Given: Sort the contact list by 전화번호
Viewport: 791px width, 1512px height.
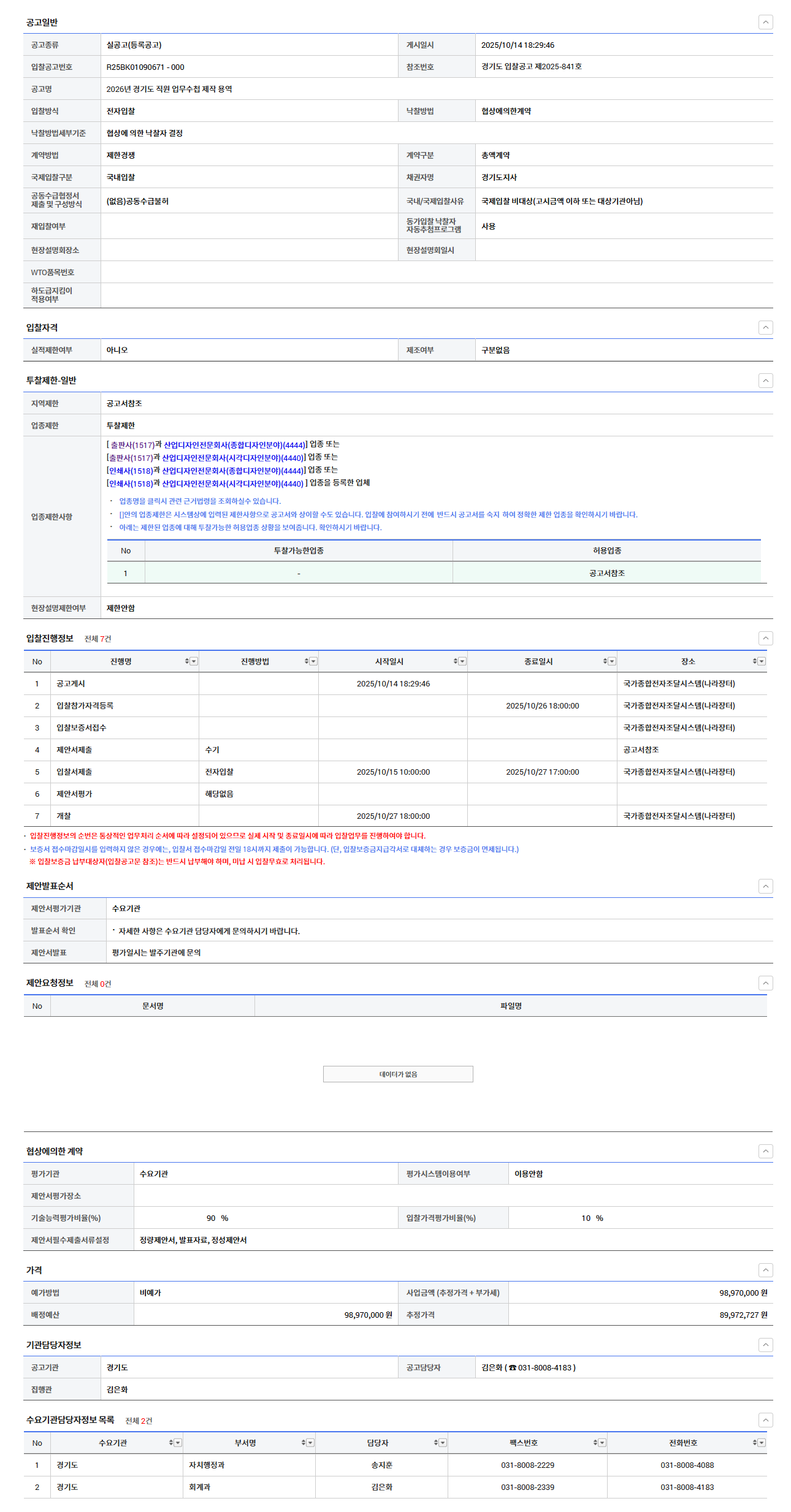Looking at the screenshot, I should click(755, 1443).
